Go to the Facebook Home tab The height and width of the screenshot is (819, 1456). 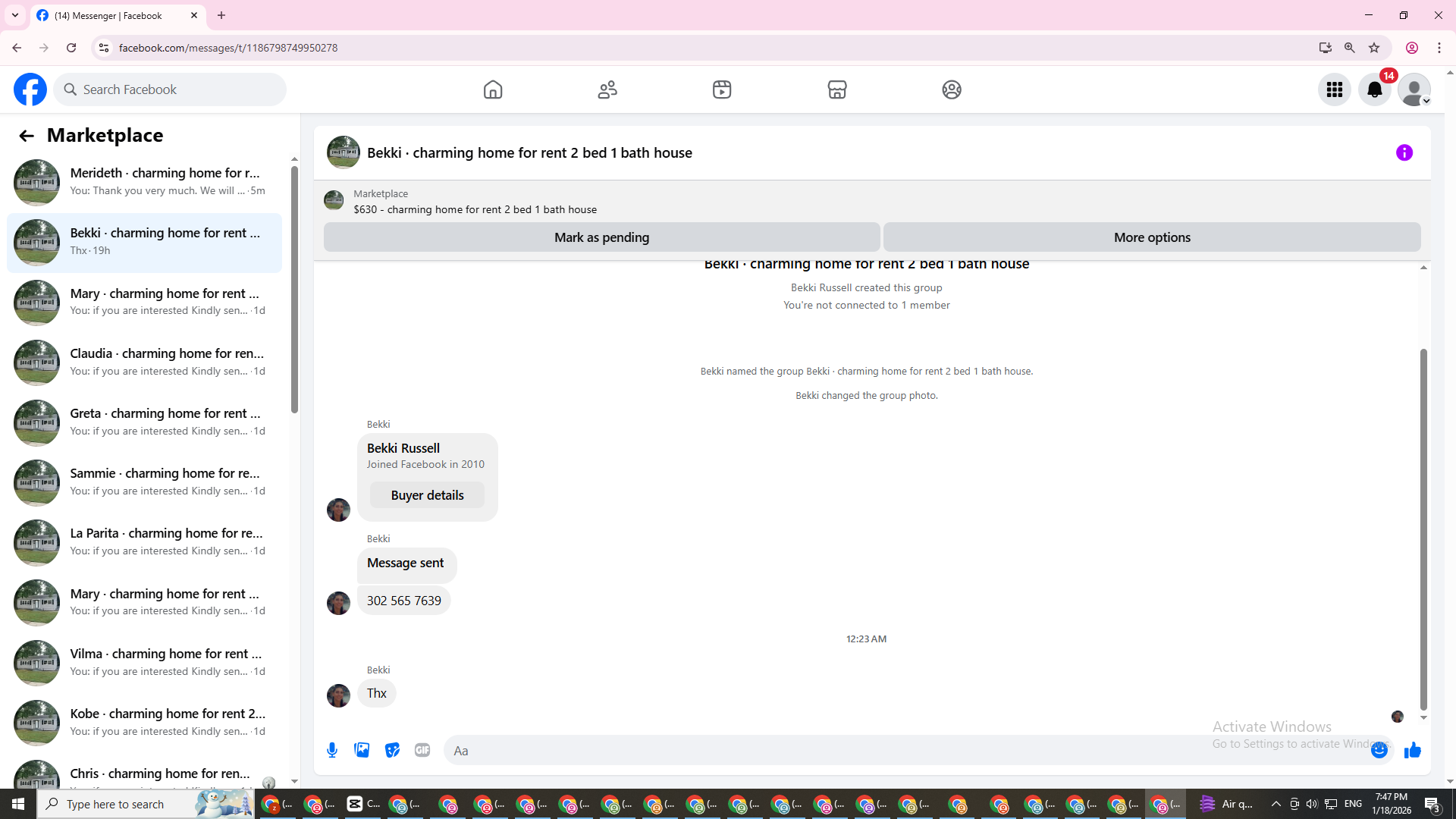click(x=493, y=89)
